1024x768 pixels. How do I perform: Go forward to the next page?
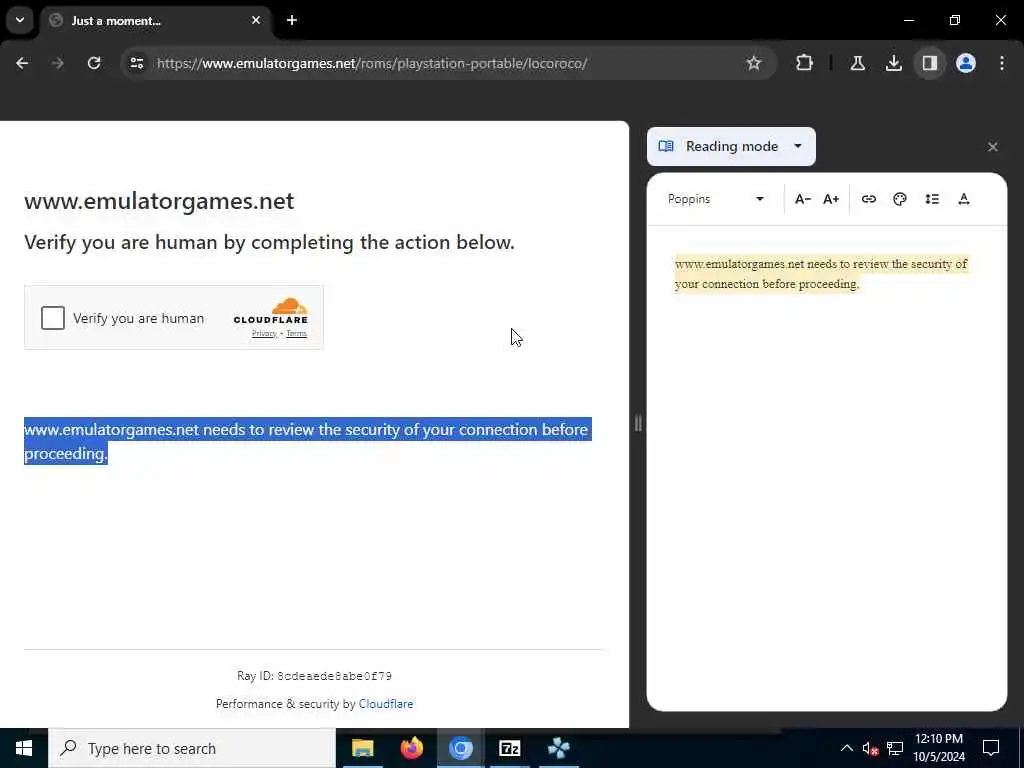tap(57, 63)
